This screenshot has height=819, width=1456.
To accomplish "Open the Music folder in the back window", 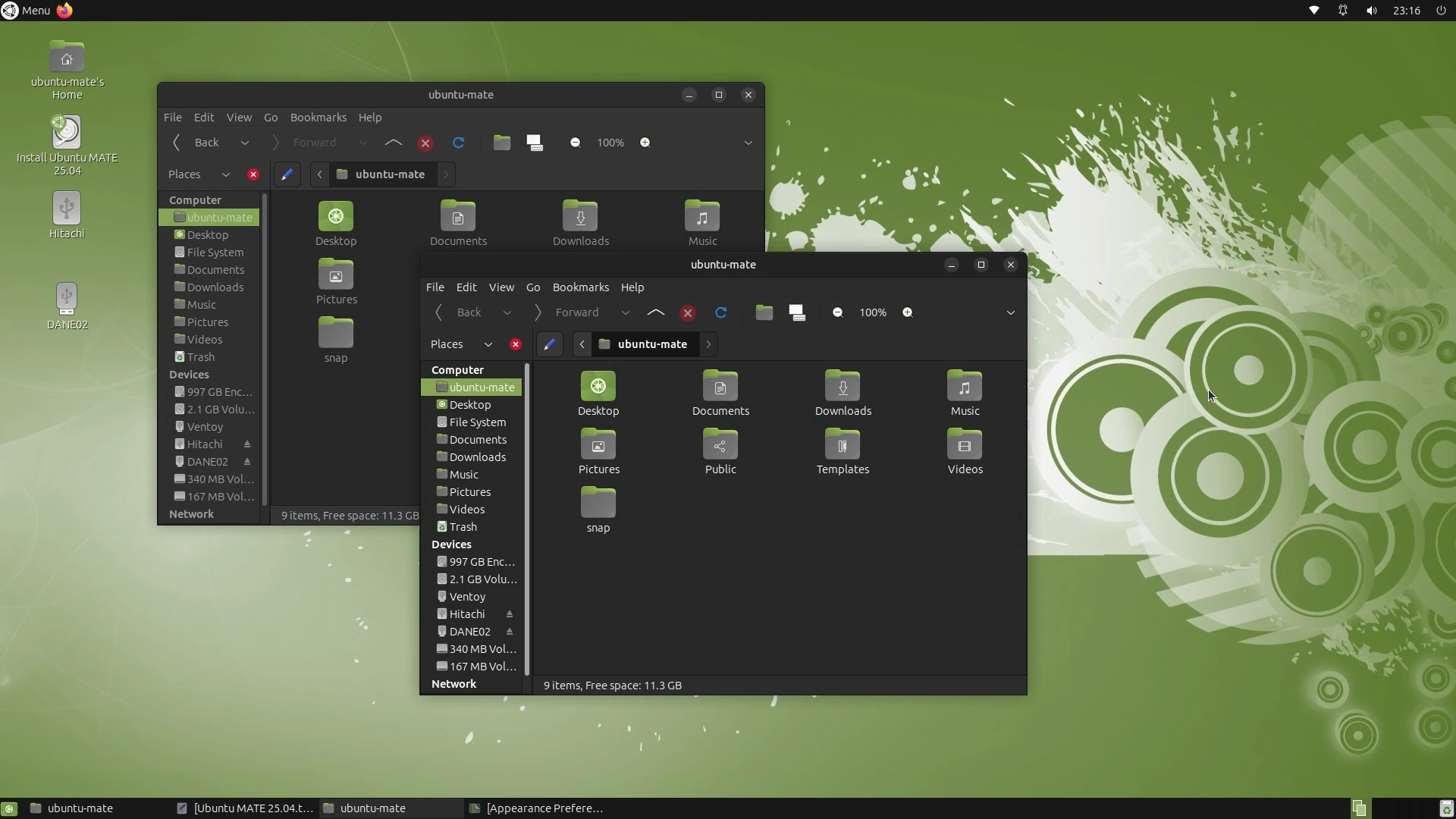I will point(702,221).
